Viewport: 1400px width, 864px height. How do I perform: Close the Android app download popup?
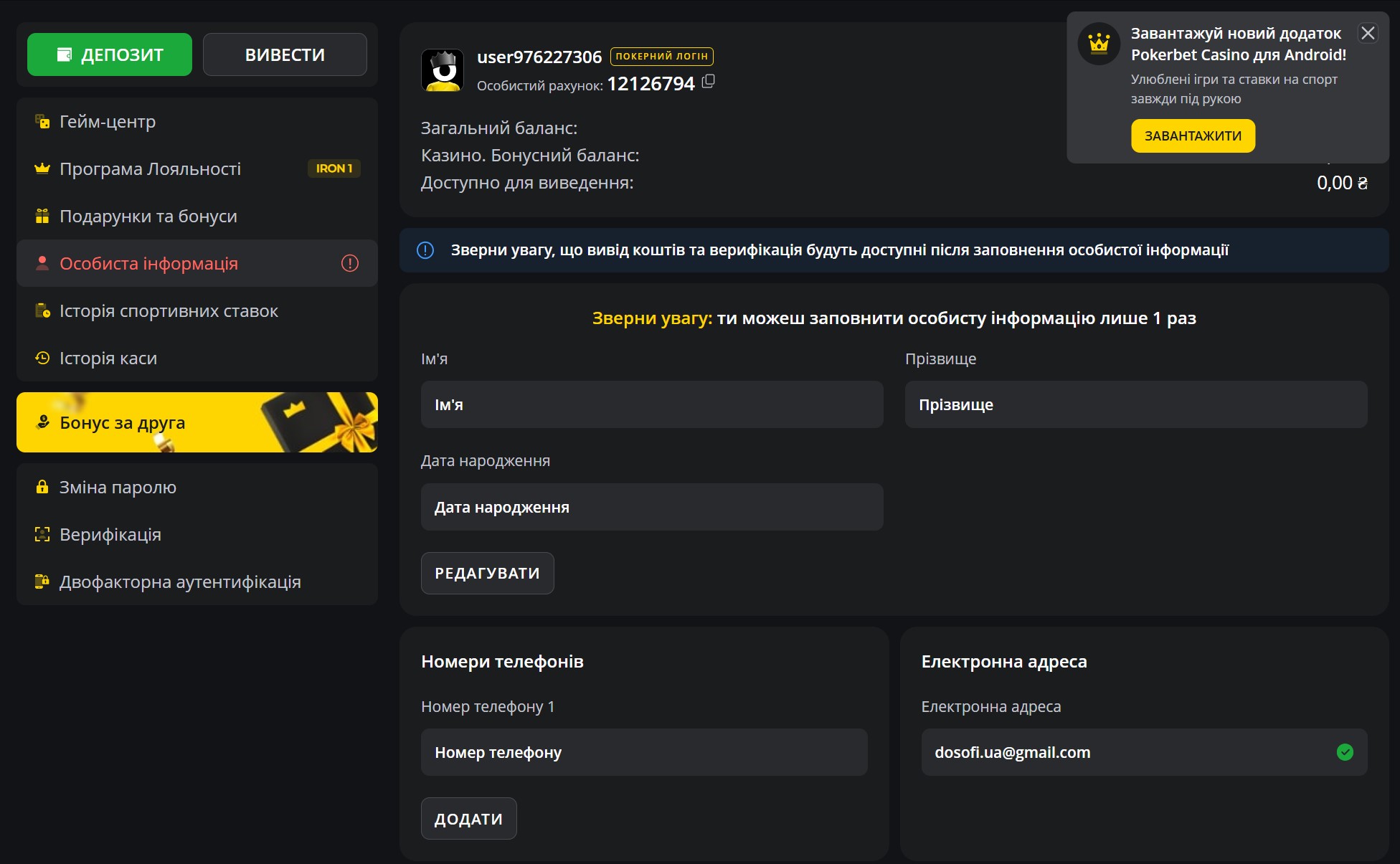tap(1368, 33)
